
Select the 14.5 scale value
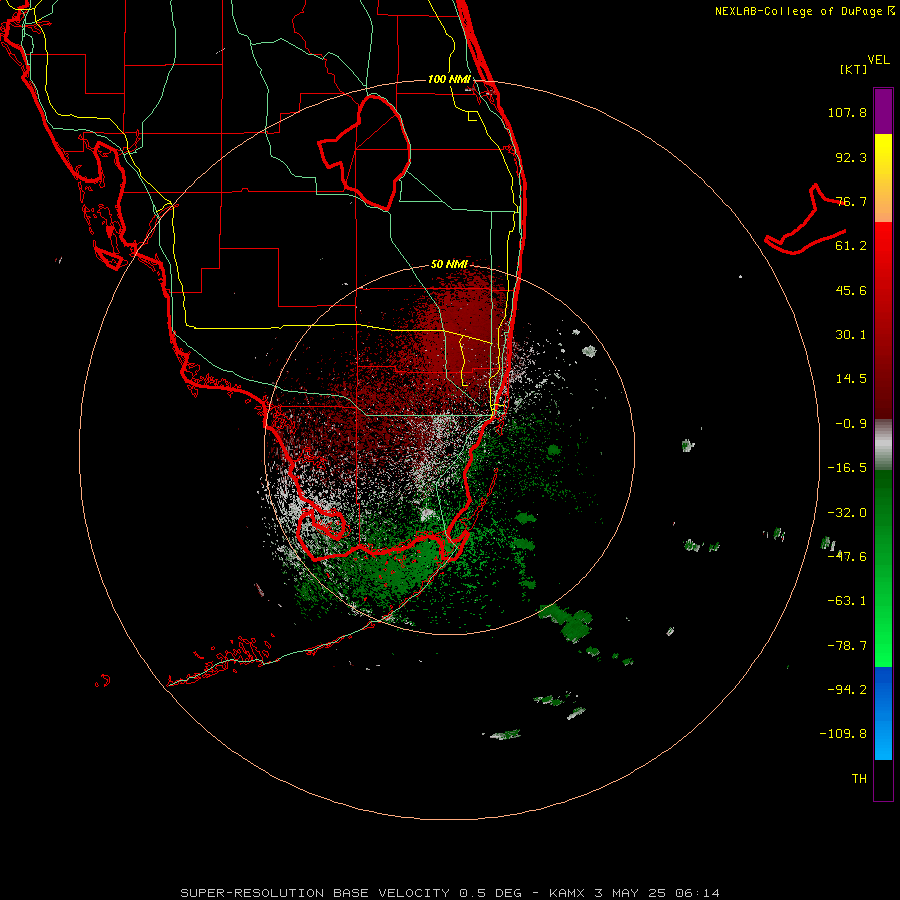(x=851, y=379)
